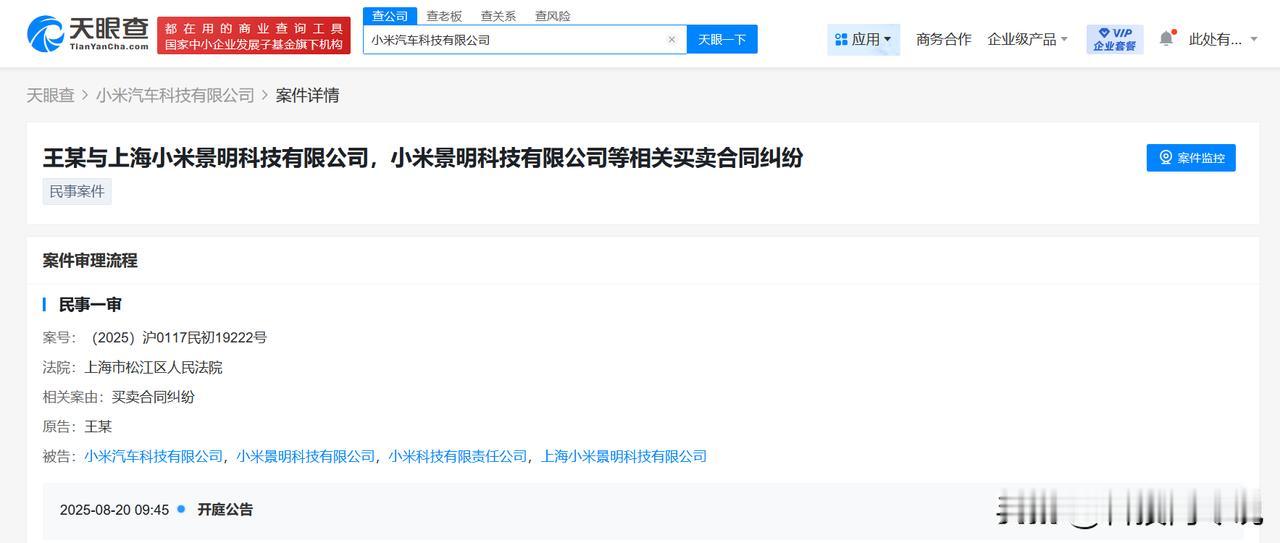This screenshot has height=543, width=1280.
Task: Click the case cause 买卖合同纠纷
Action: tap(153, 396)
